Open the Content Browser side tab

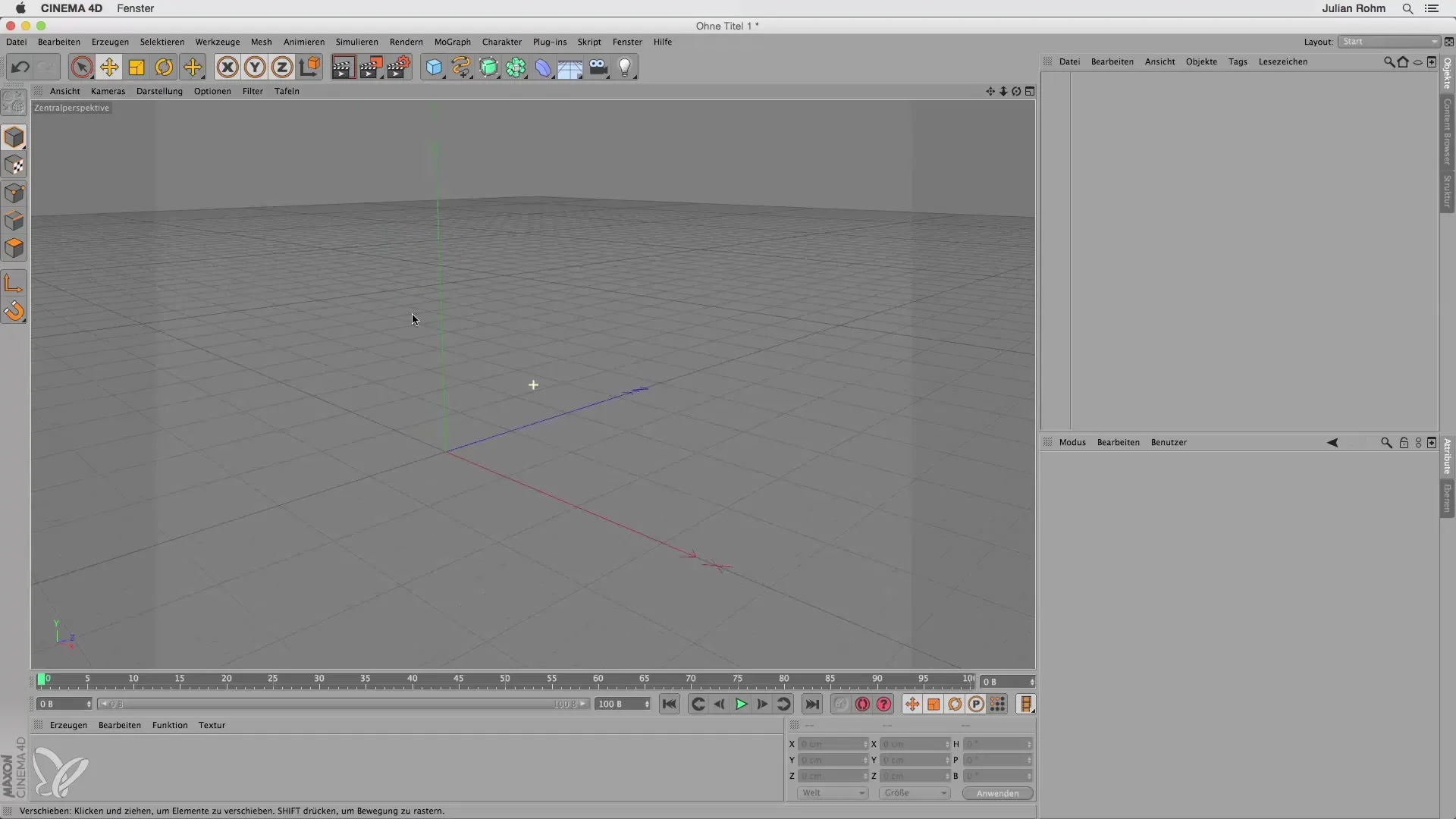coord(1447,133)
